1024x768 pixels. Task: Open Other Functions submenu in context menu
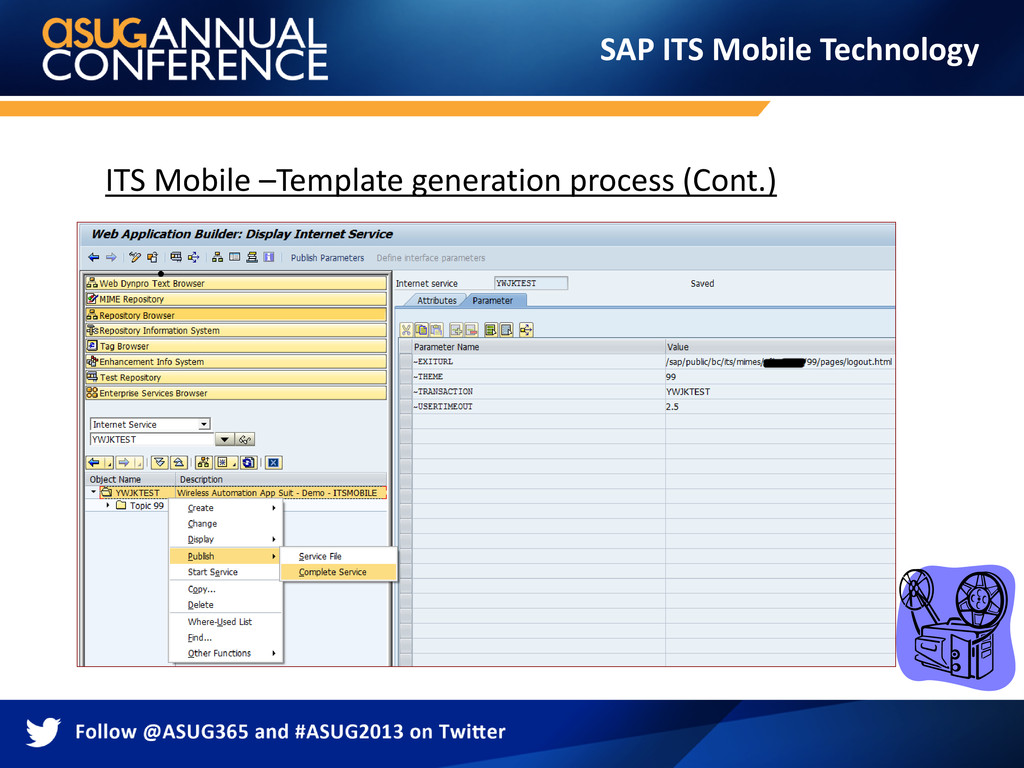226,653
